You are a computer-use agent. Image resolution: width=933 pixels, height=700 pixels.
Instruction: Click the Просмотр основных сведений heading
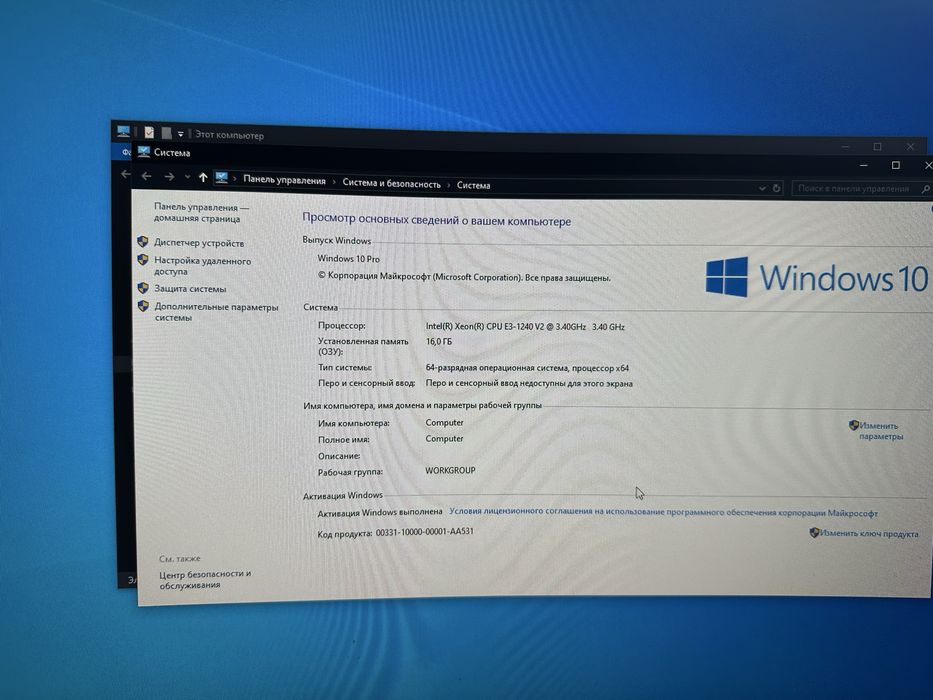coord(436,219)
